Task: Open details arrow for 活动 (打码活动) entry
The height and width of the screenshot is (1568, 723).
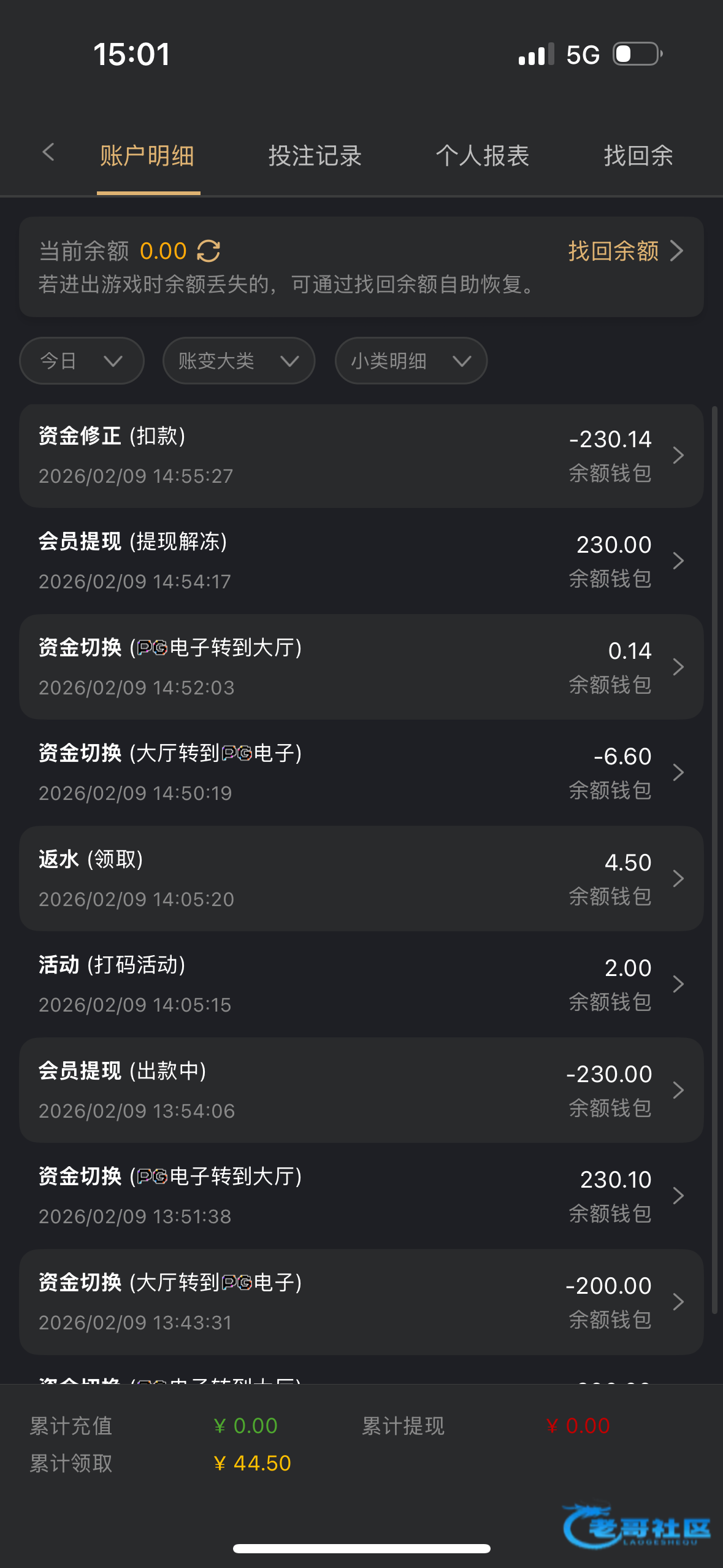Action: pyautogui.click(x=678, y=984)
